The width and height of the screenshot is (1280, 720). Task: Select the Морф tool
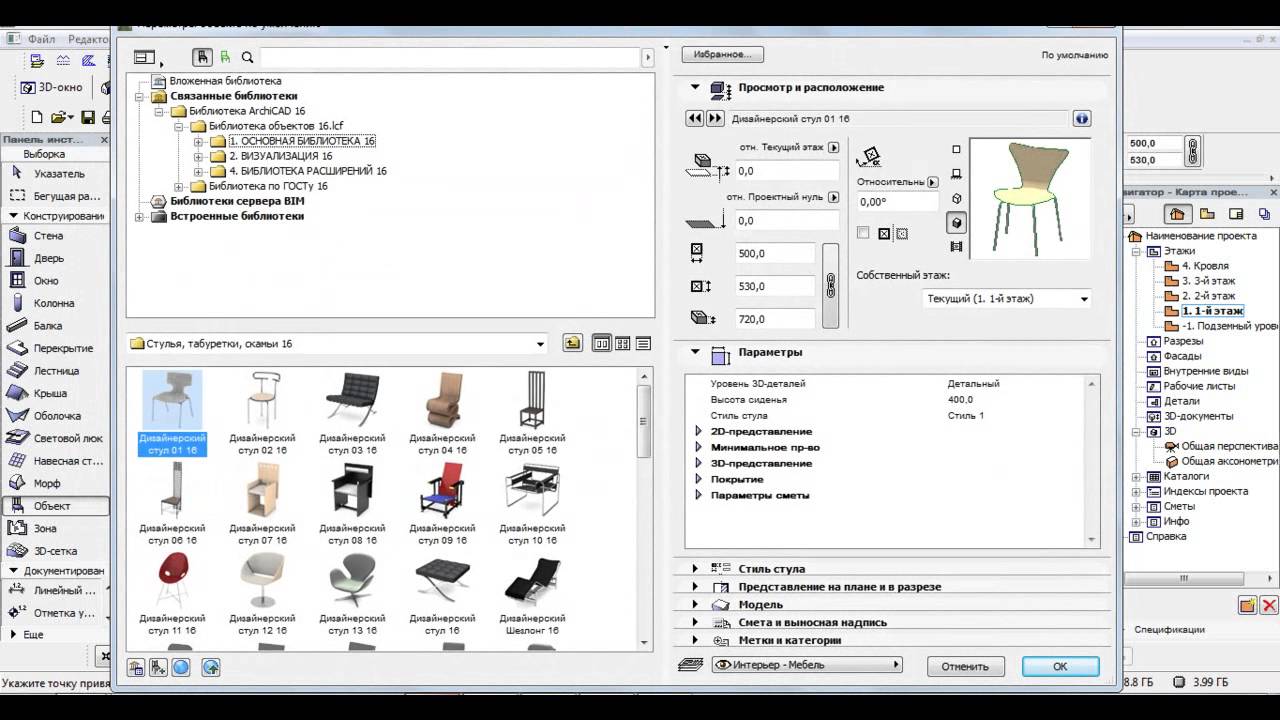55,483
